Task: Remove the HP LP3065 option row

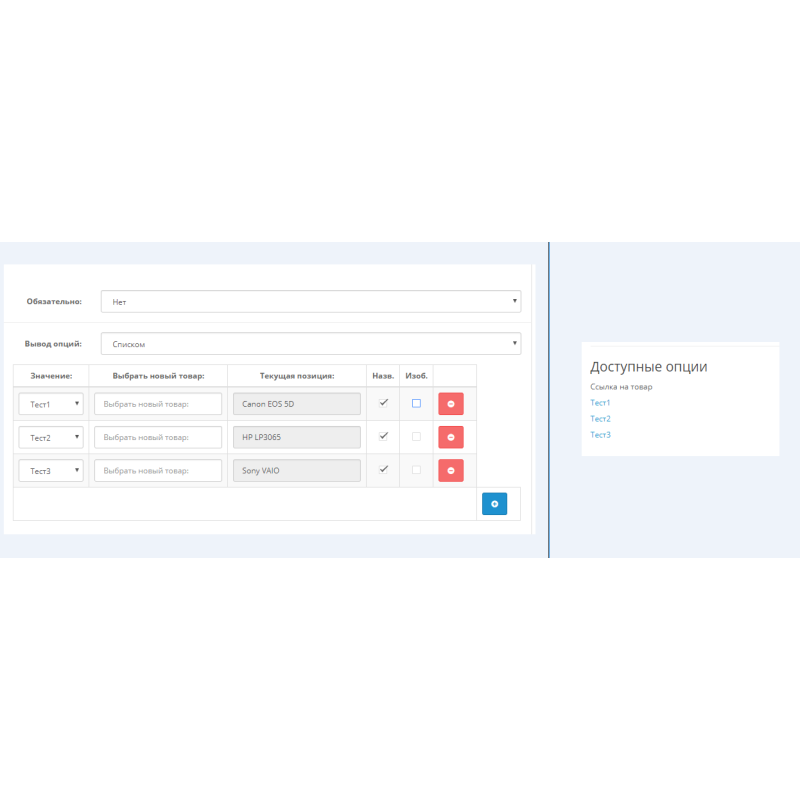Action: (x=451, y=437)
